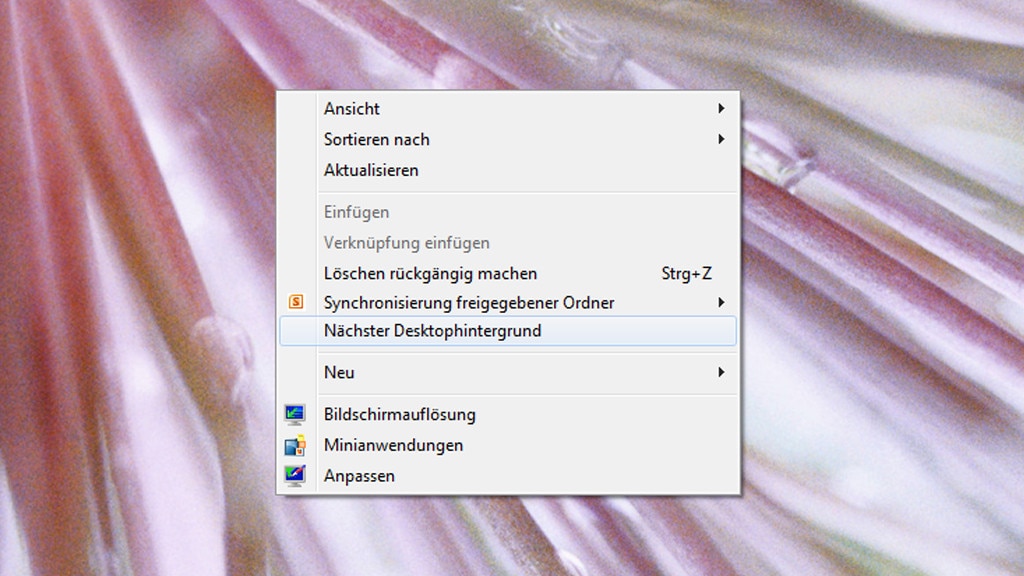
Task: Select Löschen rückgängig machen
Action: 507,273
